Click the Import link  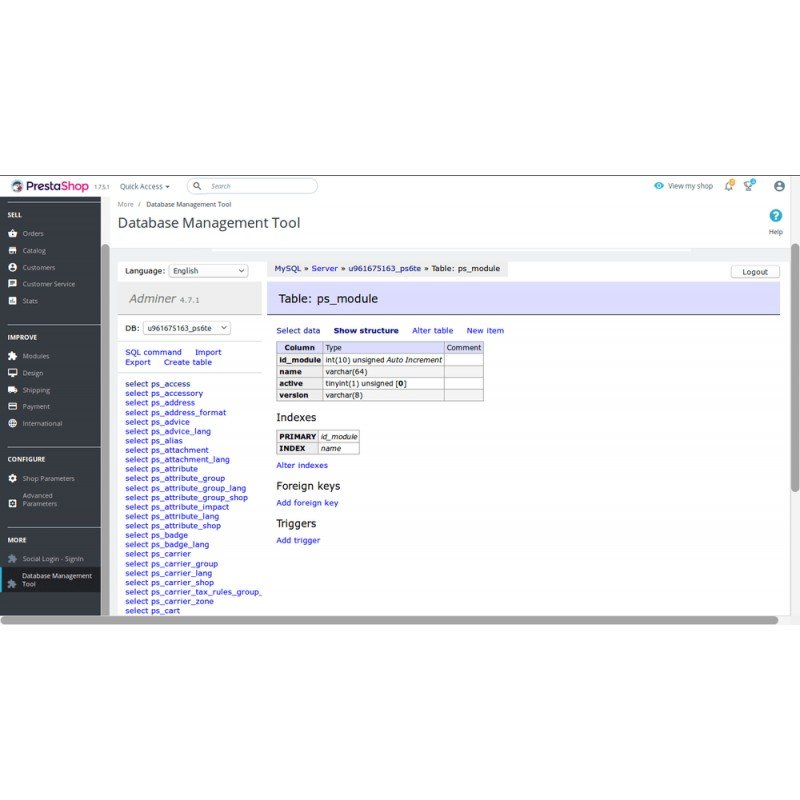coord(208,352)
